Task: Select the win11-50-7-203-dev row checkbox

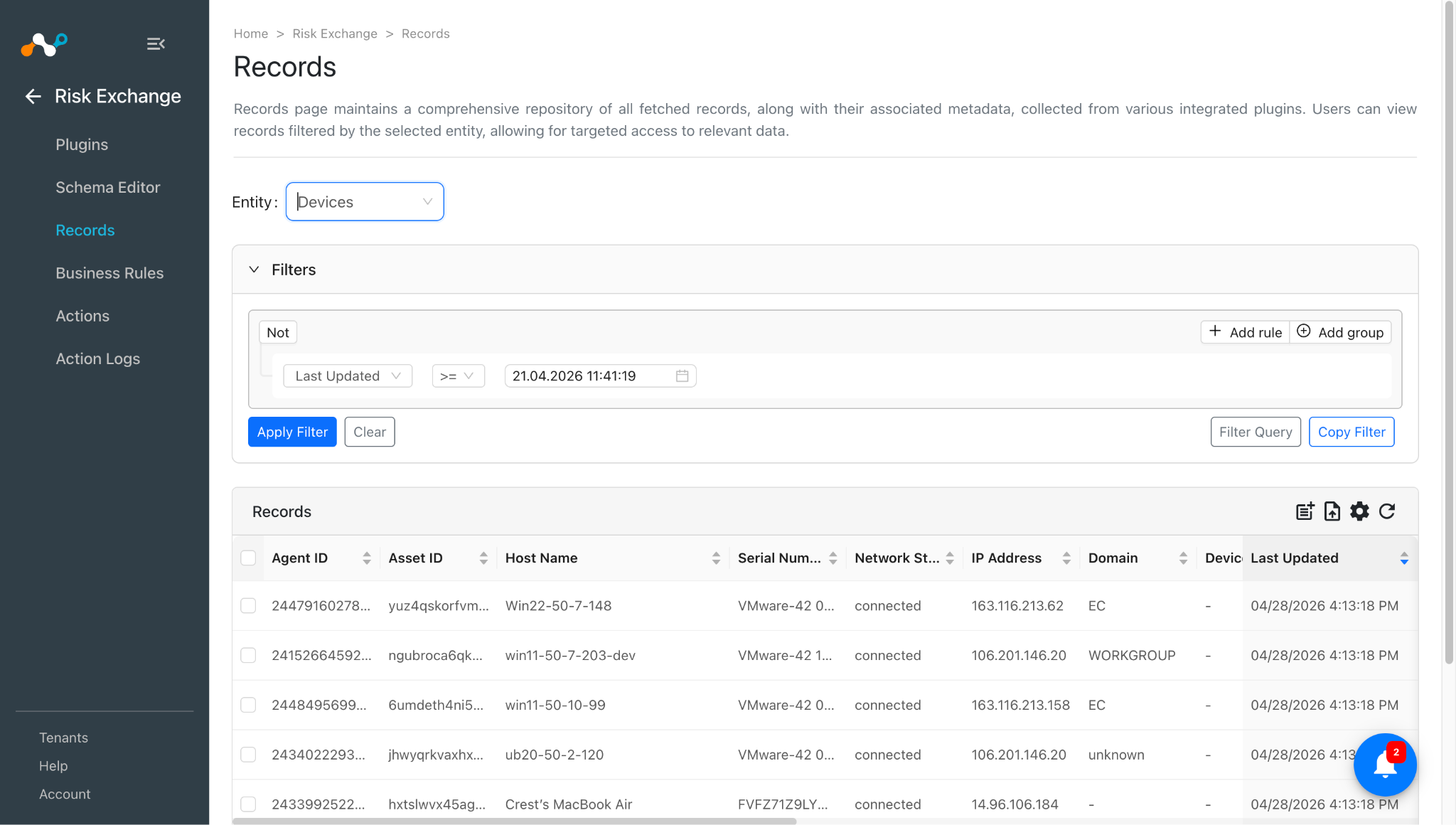Action: 248,655
